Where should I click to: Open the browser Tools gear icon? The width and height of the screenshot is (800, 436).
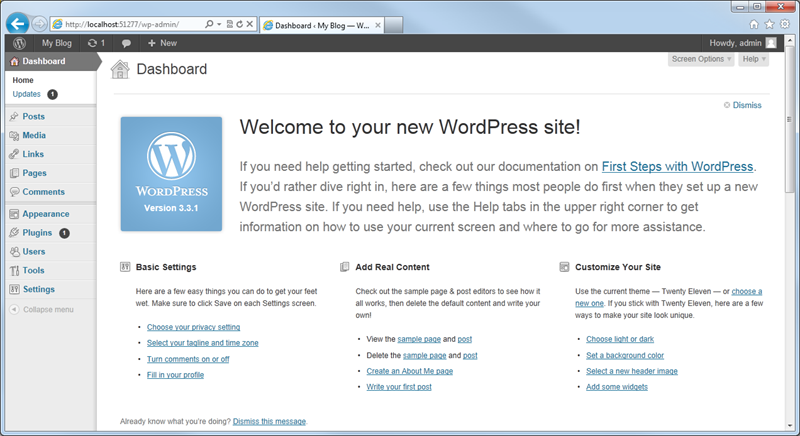pyautogui.click(x=785, y=24)
